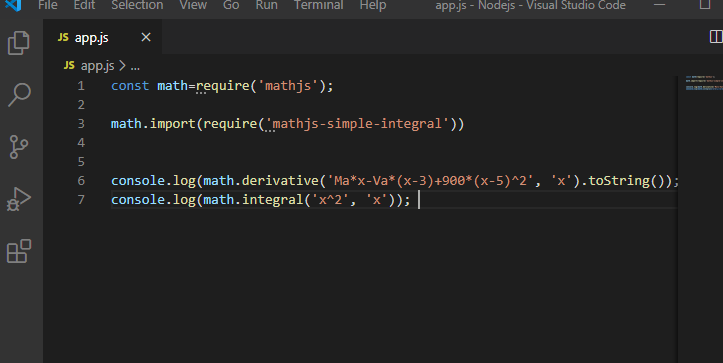Screen dimensions: 723x363
Task: Click 'mathjs-simple-integral' string on line 3
Action: [x=357, y=124]
